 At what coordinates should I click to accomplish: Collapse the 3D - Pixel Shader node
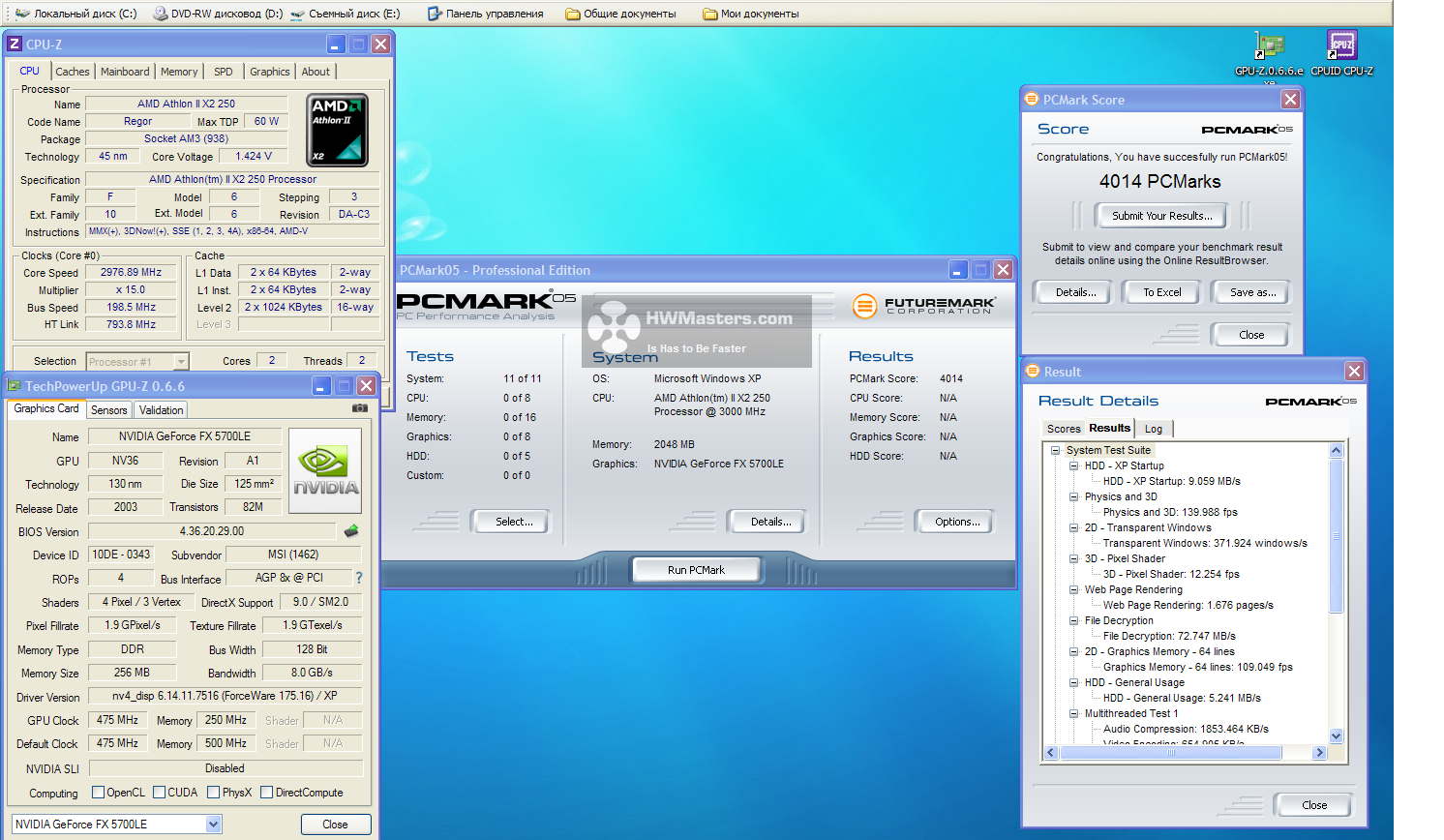1074,558
